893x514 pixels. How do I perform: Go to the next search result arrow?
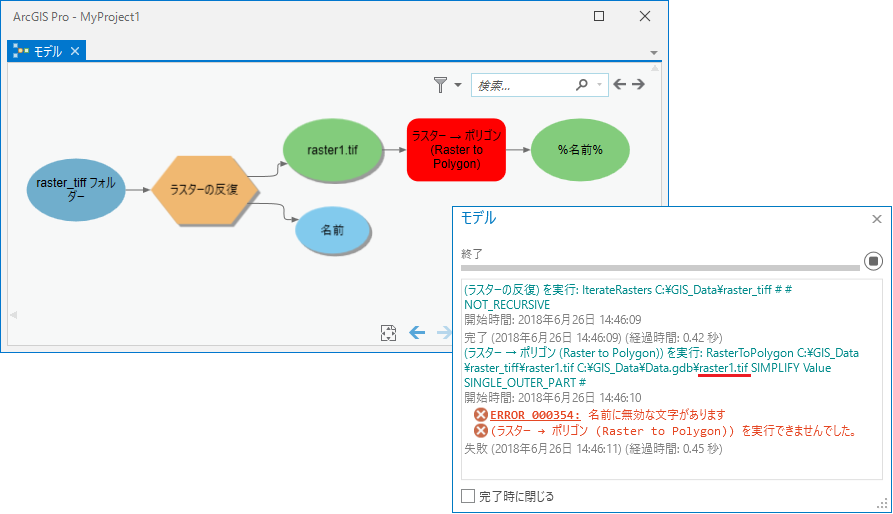(x=638, y=84)
